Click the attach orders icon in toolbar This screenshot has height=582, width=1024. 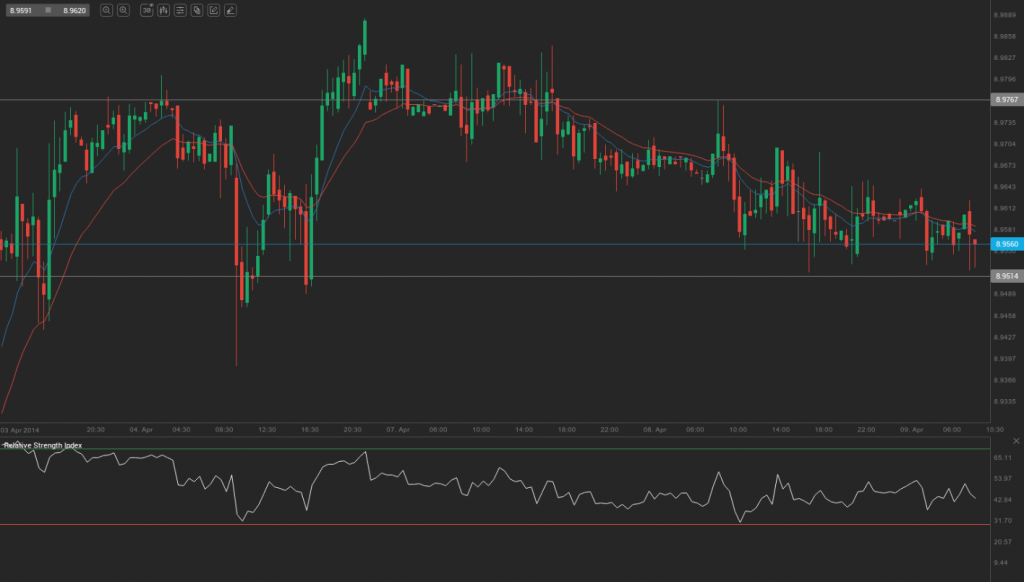pos(196,10)
